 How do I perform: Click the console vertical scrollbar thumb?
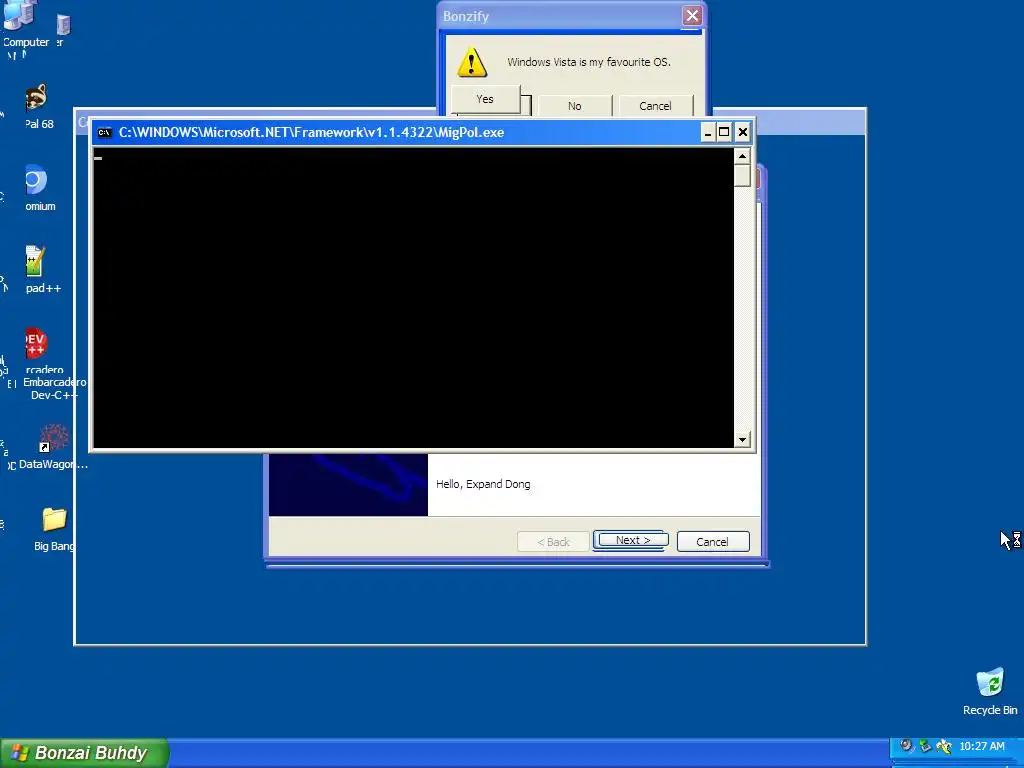(742, 176)
